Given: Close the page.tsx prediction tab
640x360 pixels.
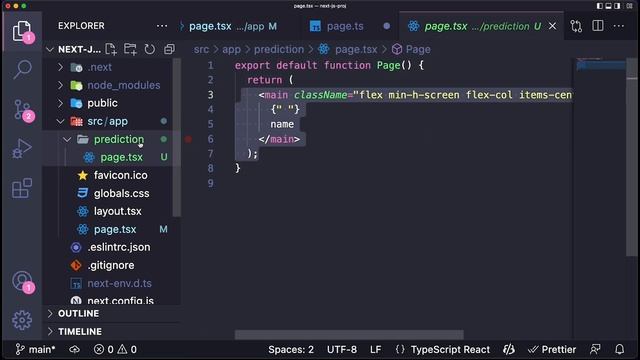Looking at the screenshot, I should coord(552,26).
